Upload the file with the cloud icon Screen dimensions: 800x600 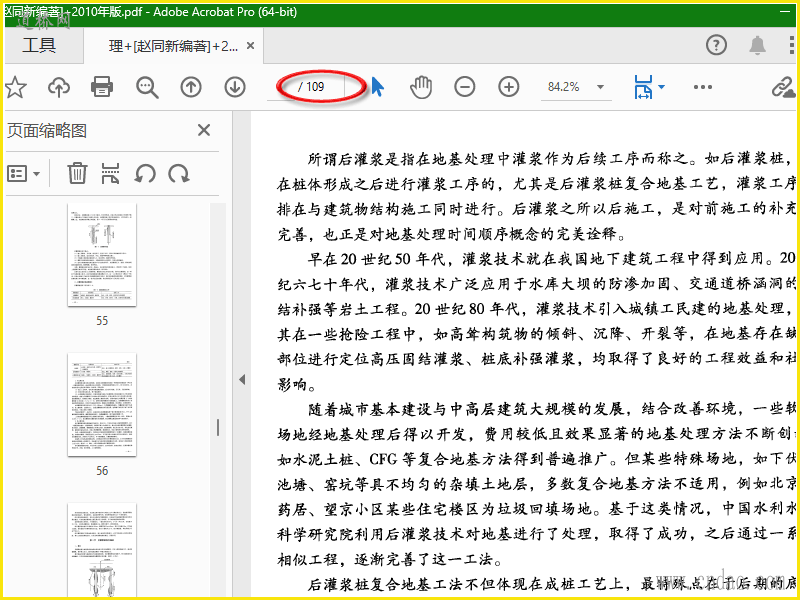59,87
